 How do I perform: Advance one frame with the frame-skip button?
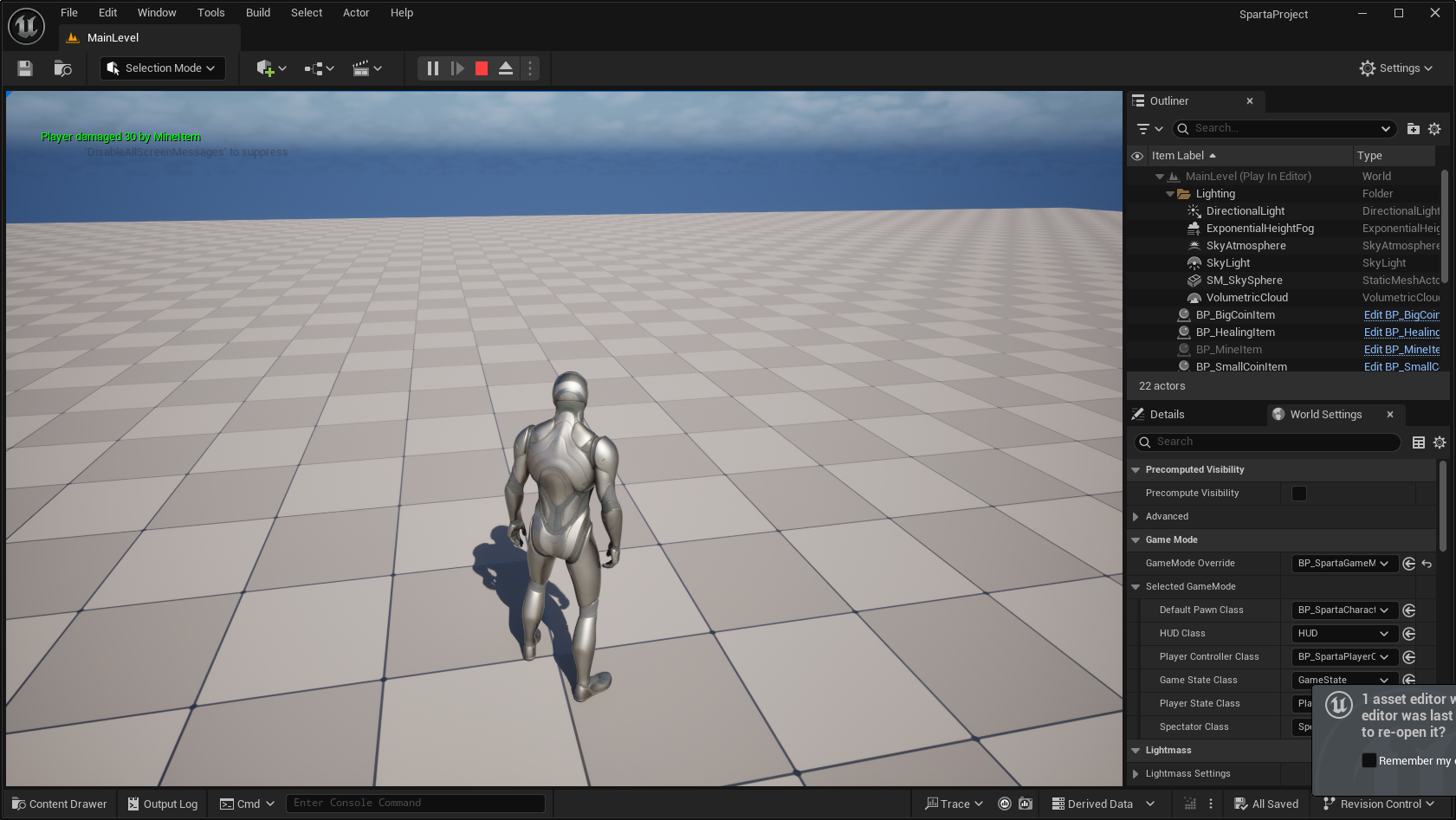coord(457,68)
